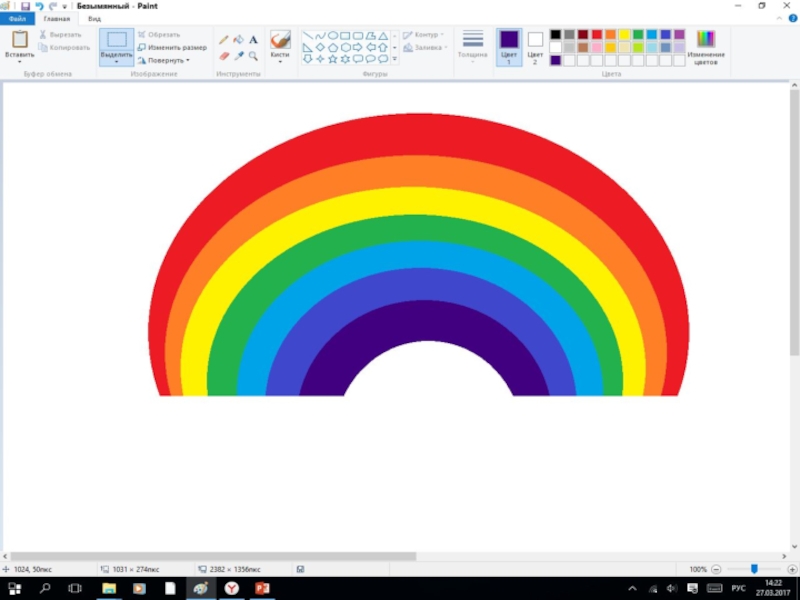Open the Изменение цветов color editor
Viewport: 800px width, 600px height.
pos(706,47)
